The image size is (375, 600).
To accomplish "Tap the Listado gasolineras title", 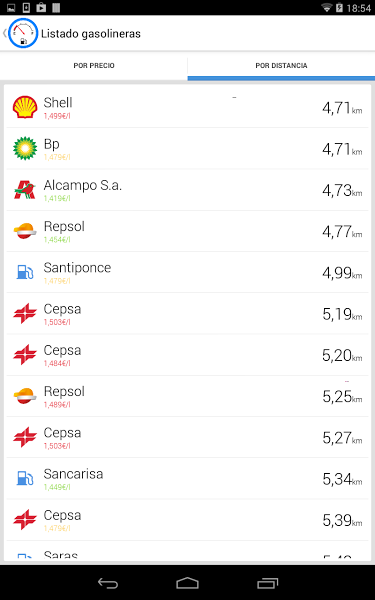I will [x=91, y=34].
